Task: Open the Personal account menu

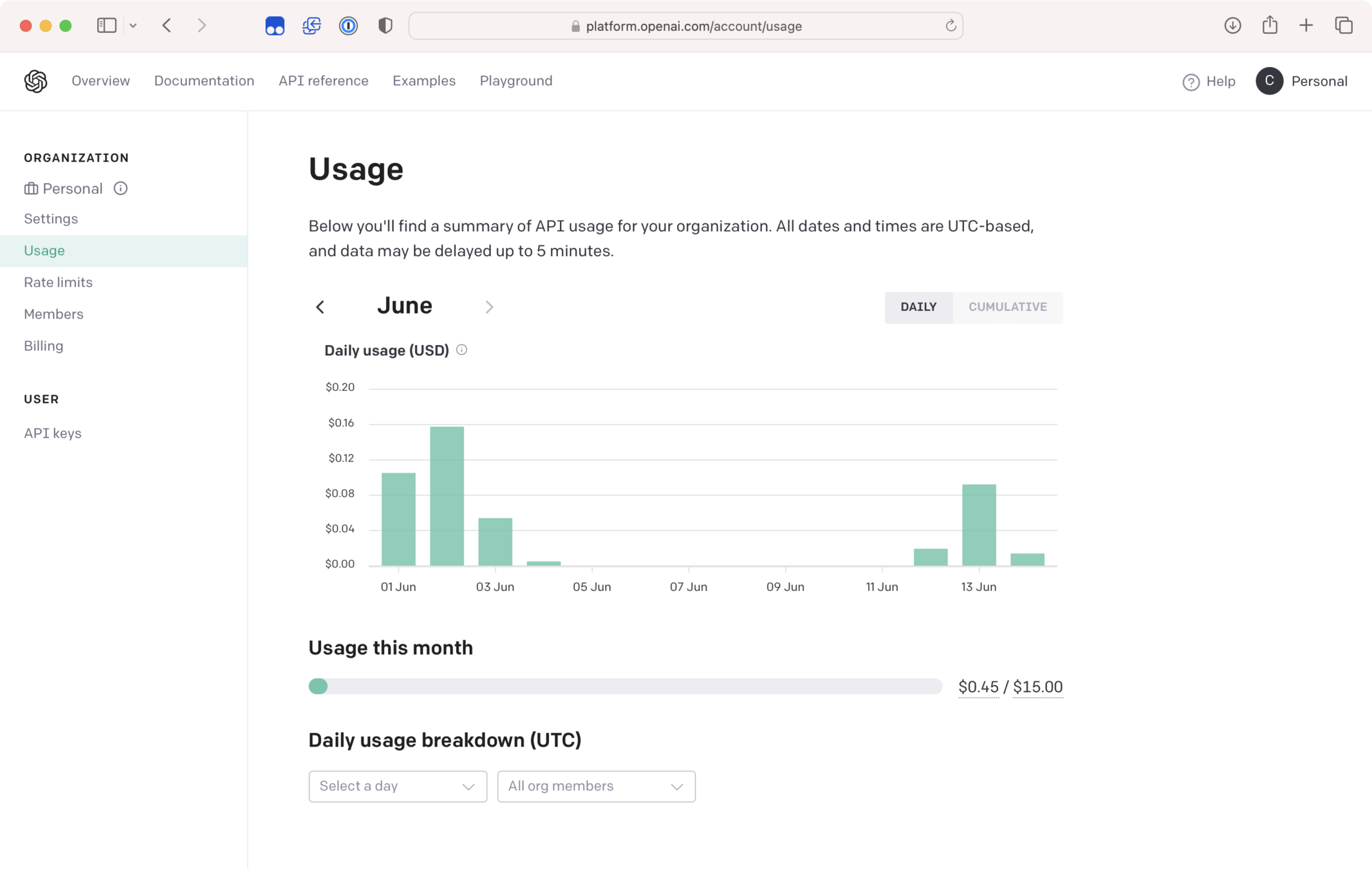Action: (x=1302, y=81)
